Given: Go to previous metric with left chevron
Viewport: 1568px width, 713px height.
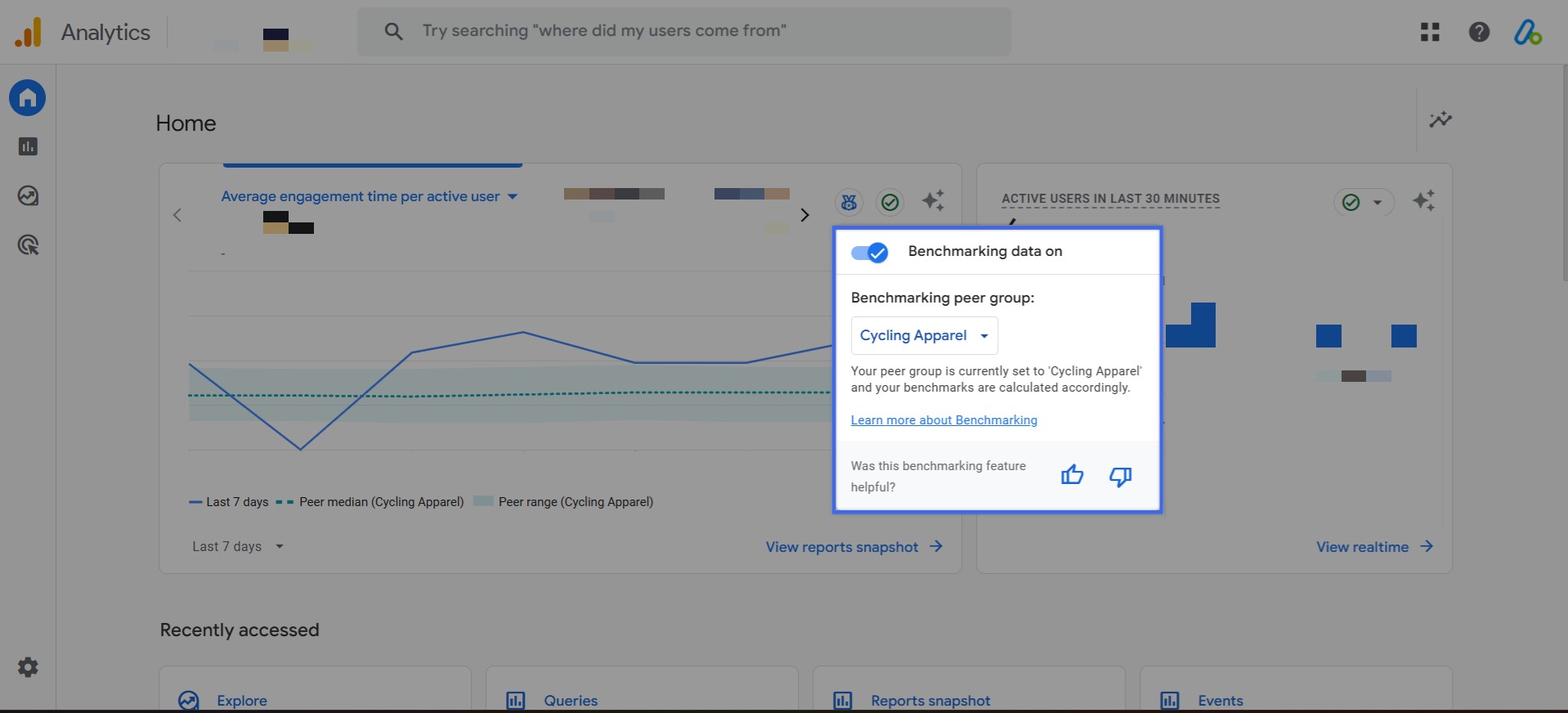Looking at the screenshot, I should coord(177,215).
